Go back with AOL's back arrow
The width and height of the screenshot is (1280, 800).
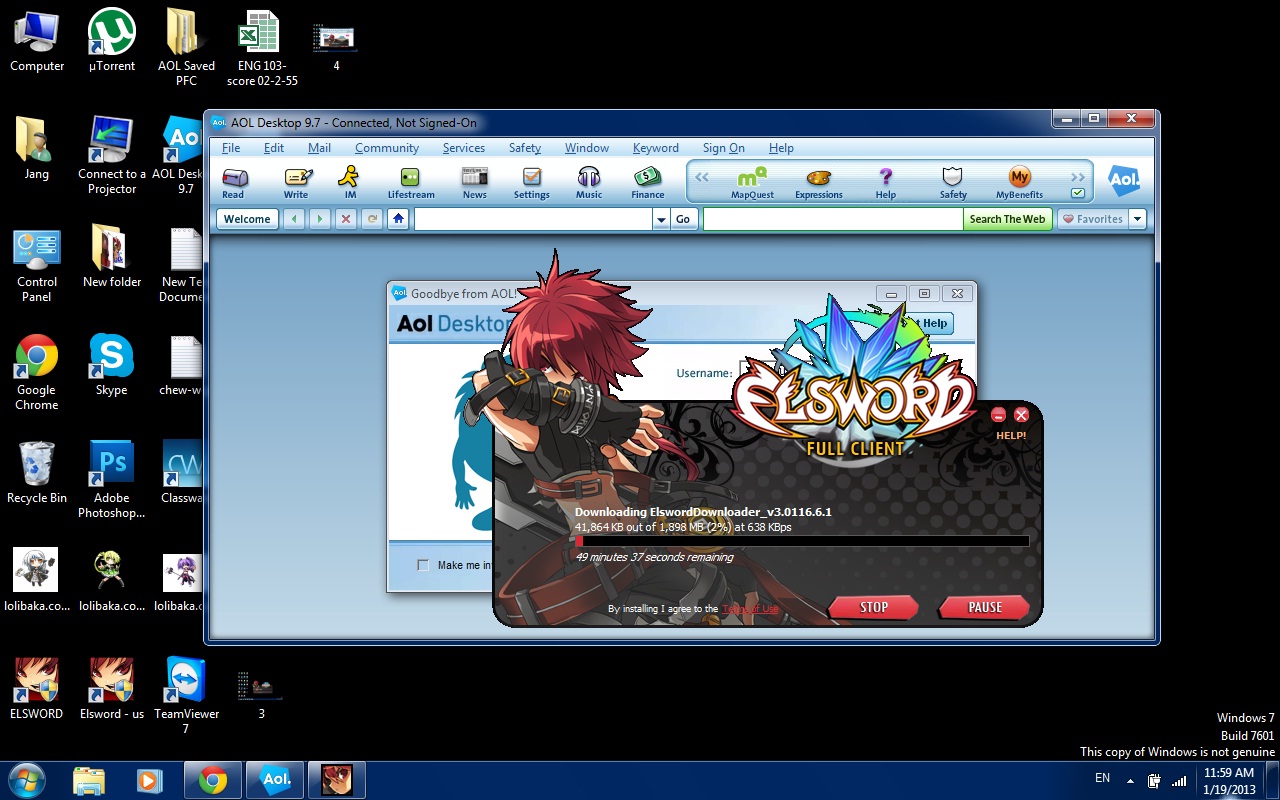293,219
